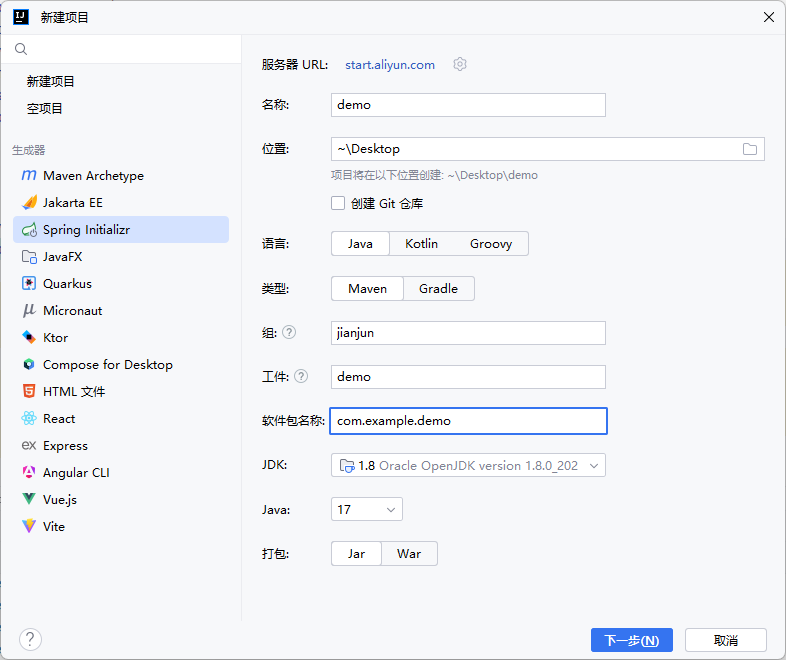Close the 新建项目 dialog

coord(769,17)
